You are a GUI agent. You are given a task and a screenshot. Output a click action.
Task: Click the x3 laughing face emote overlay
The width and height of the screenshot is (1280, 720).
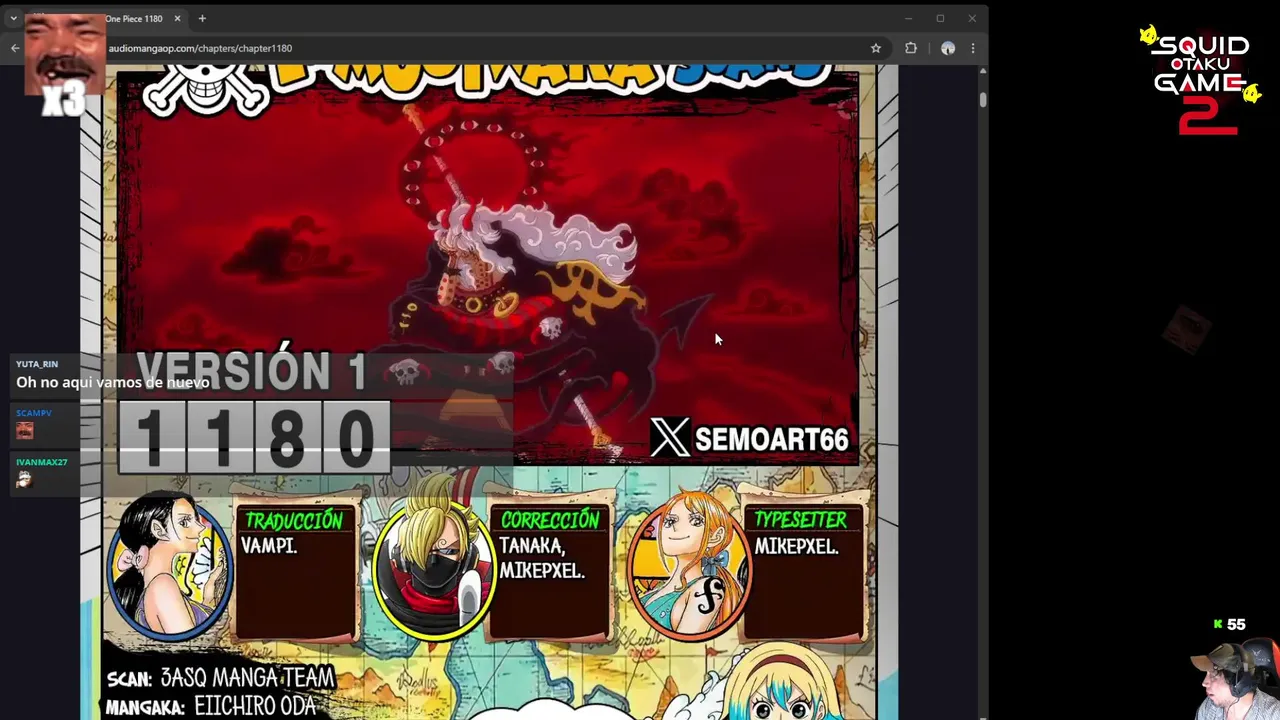(x=65, y=65)
